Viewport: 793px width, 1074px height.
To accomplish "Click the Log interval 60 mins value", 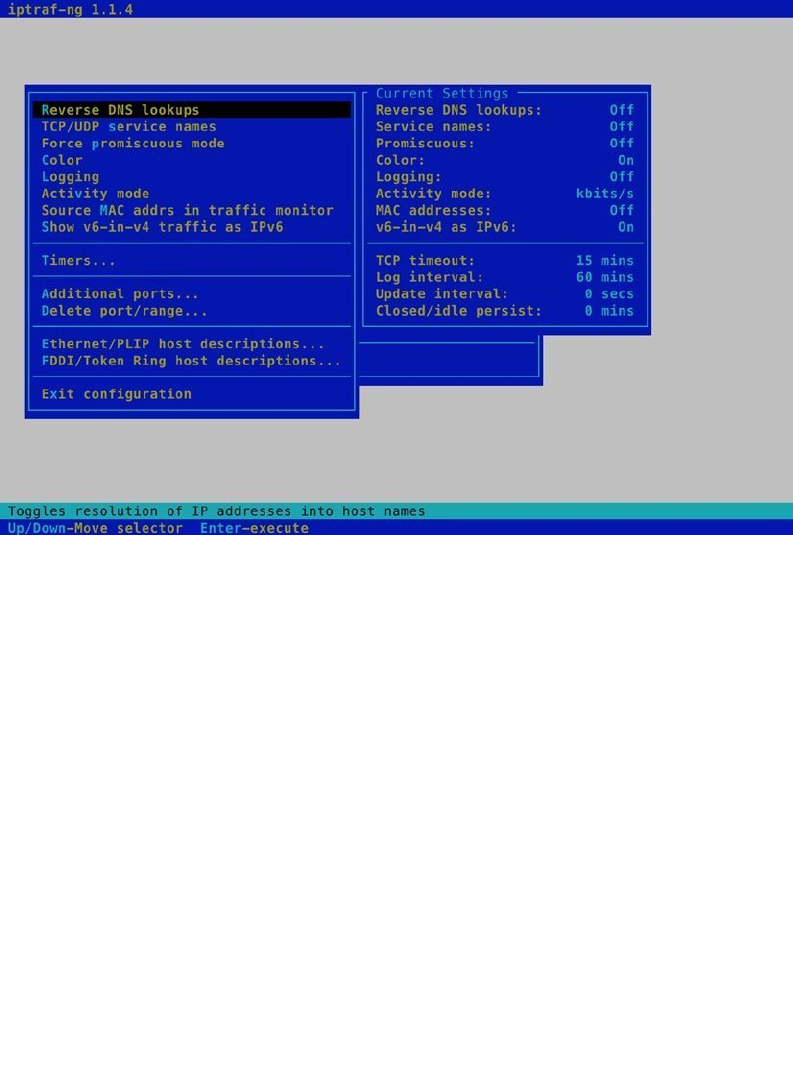I will pos(605,277).
